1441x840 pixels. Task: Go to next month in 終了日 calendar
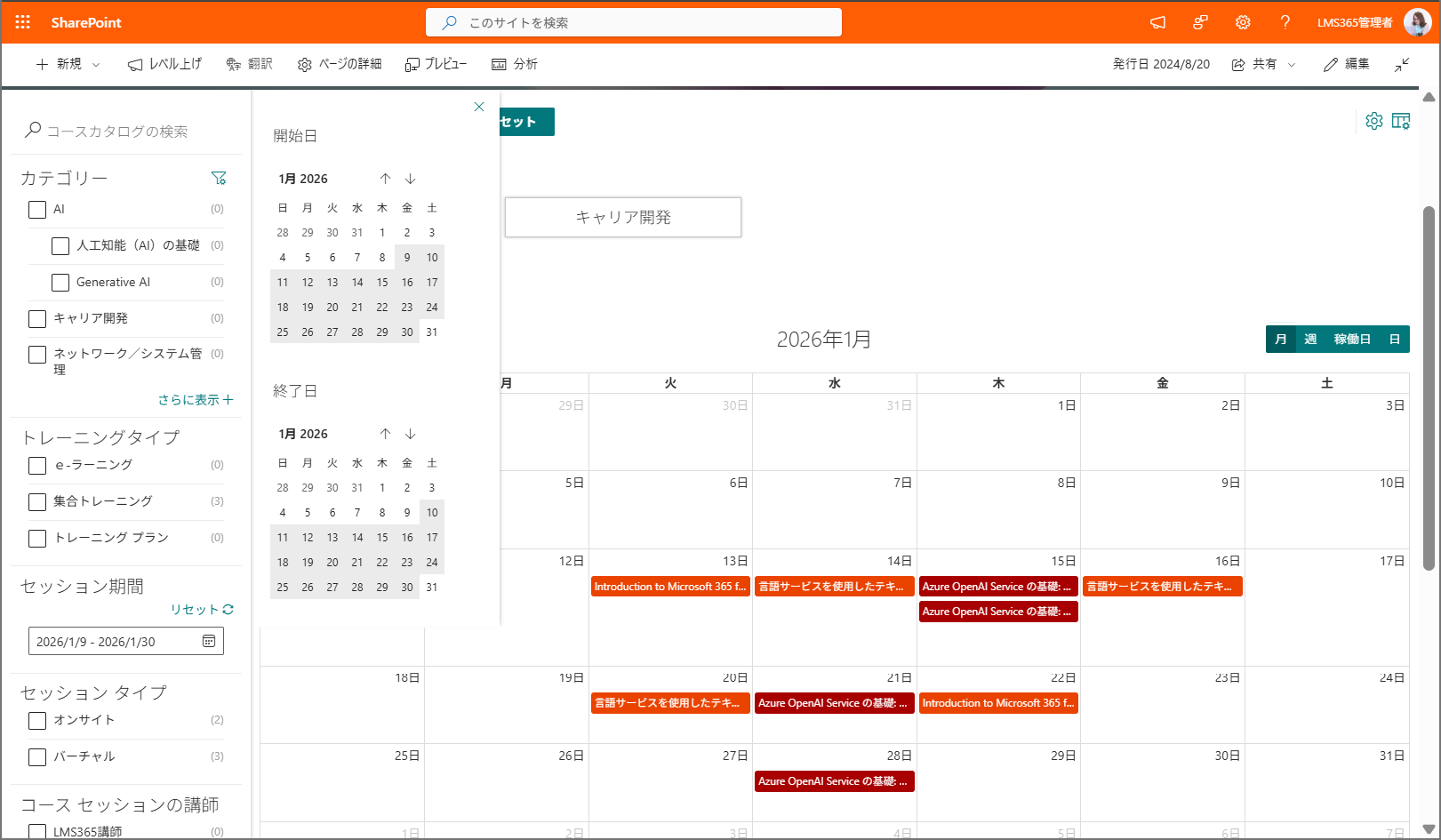(410, 434)
